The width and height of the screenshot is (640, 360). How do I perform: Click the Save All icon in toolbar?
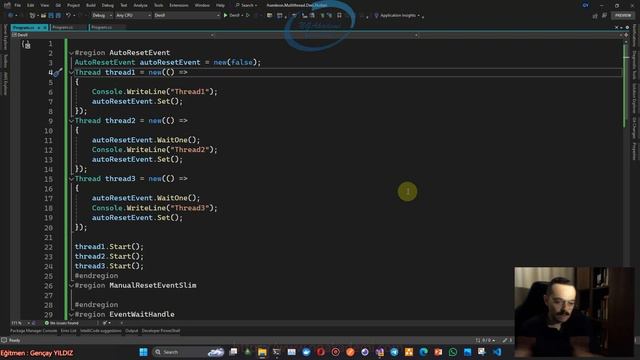(x=58, y=16)
